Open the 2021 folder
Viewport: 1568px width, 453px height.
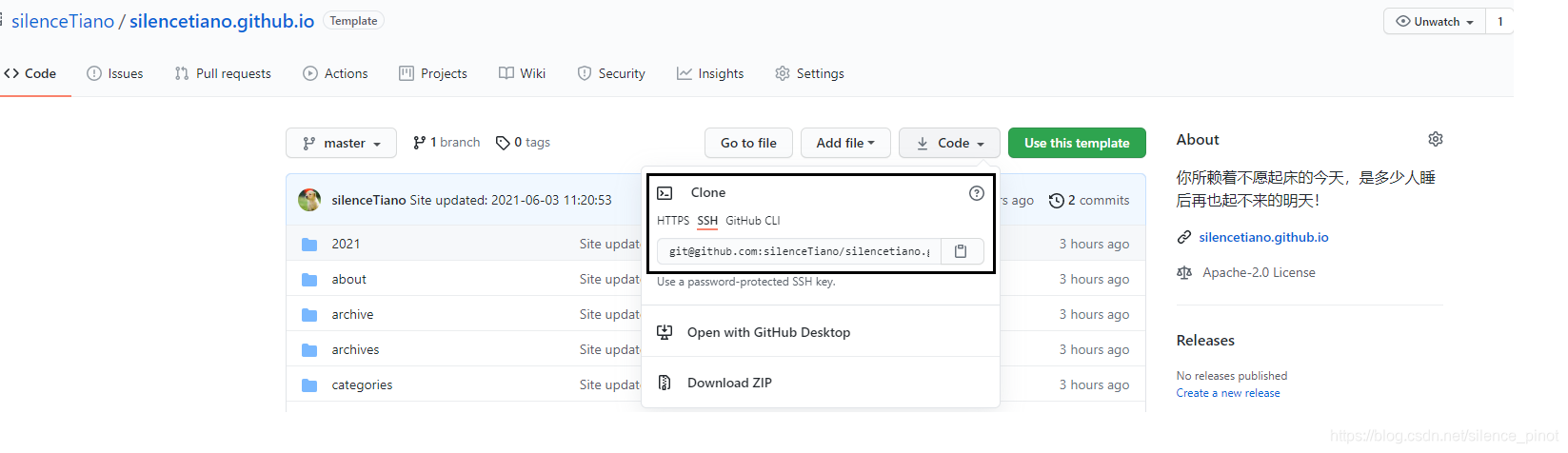pos(346,244)
